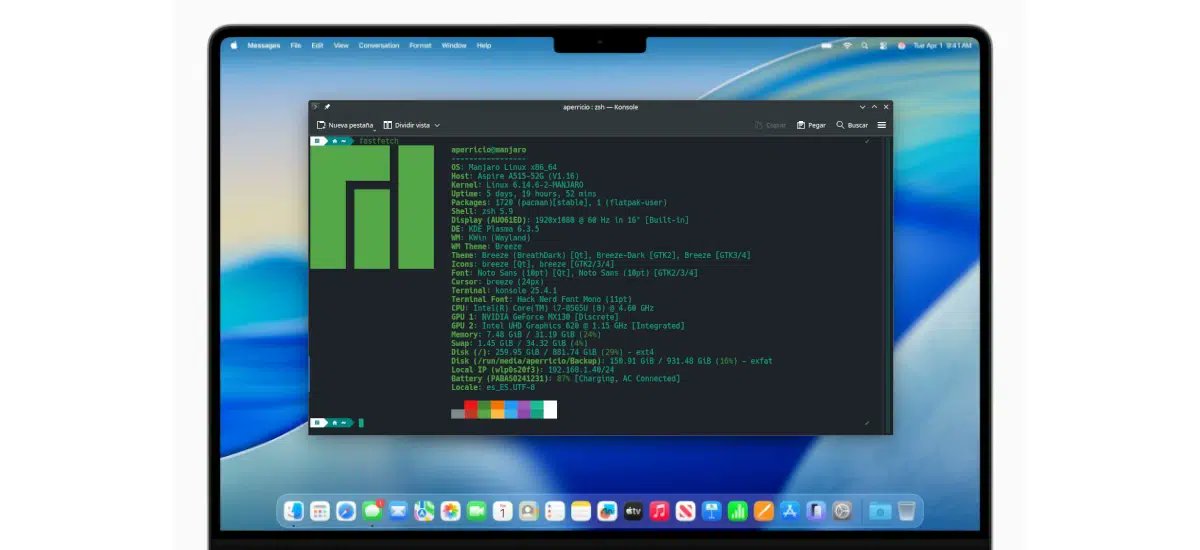Open Calendar in the dock
The height and width of the screenshot is (550, 1200).
coord(502,511)
